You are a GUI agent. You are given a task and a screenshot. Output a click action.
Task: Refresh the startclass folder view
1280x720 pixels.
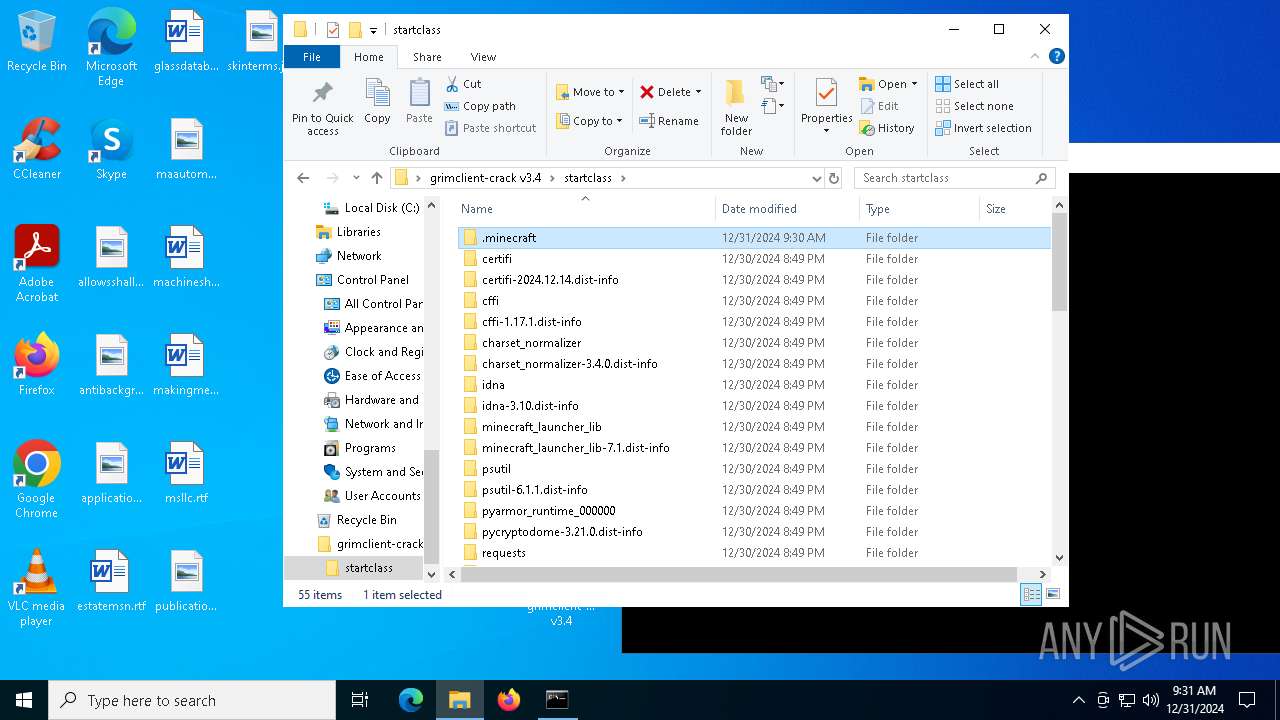pos(834,178)
